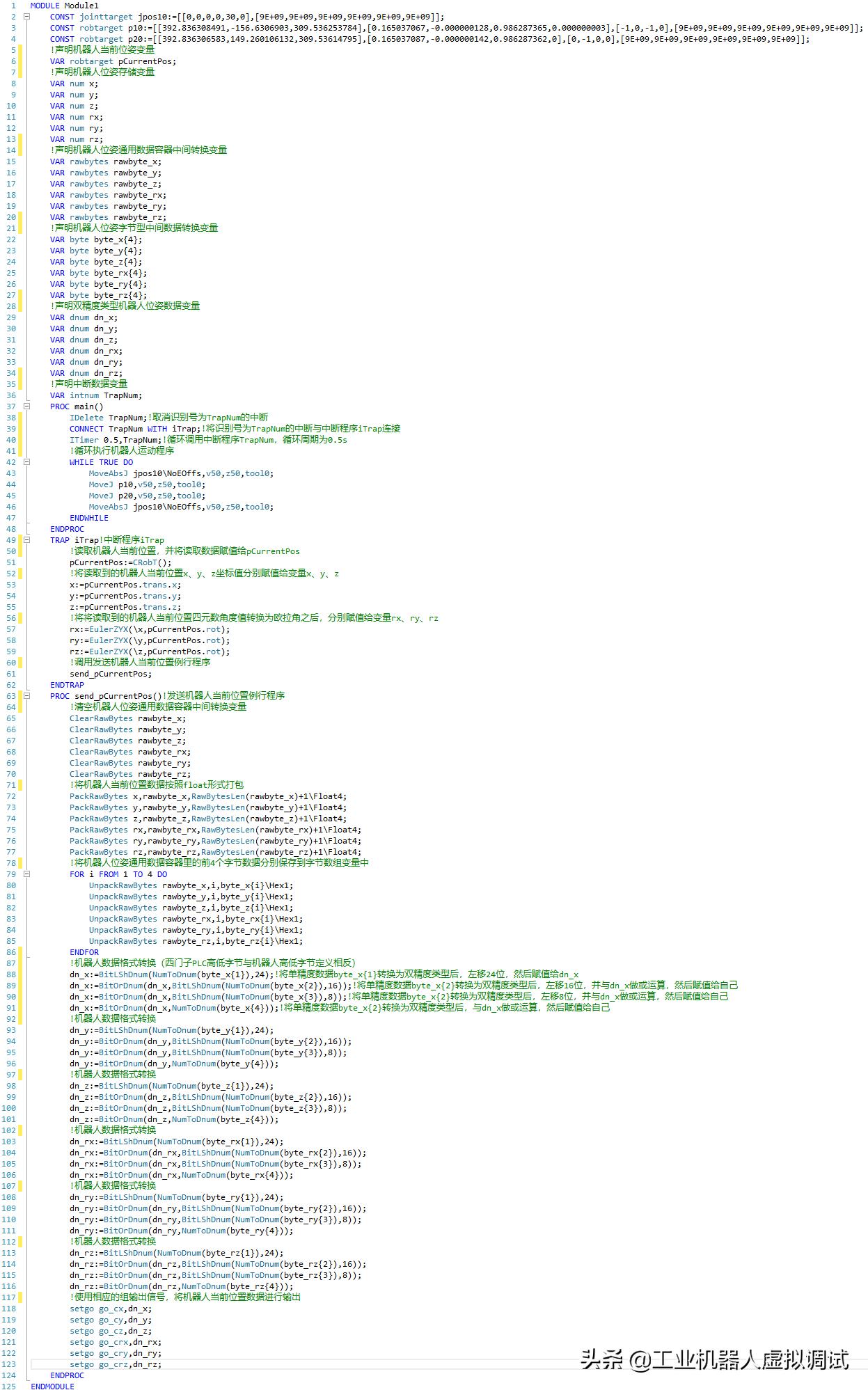Click the x:=pCurrentPos.trans.x line
Screen dimensions: 868x1390
coord(125,585)
